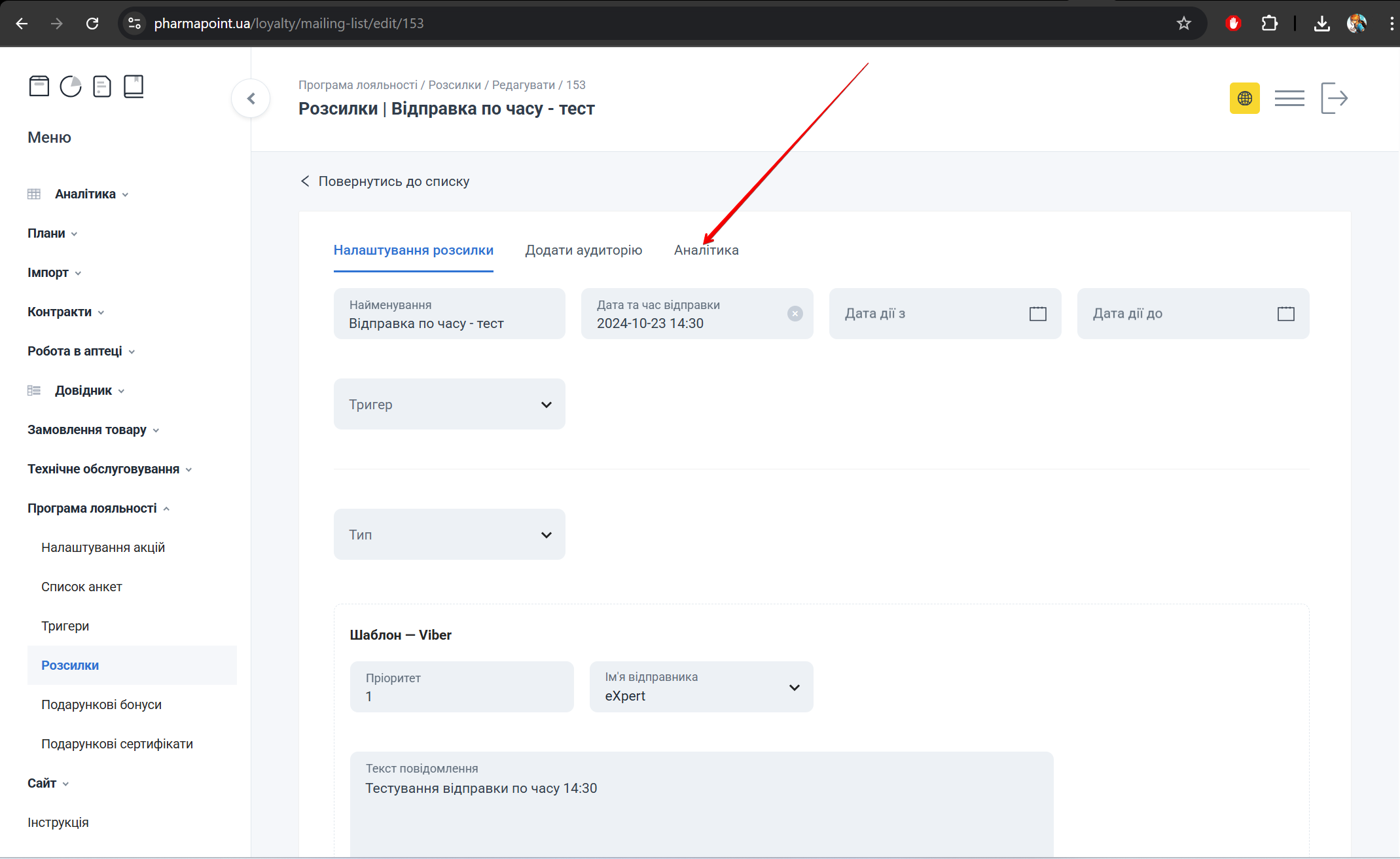Open the Тригер dropdown

449,405
